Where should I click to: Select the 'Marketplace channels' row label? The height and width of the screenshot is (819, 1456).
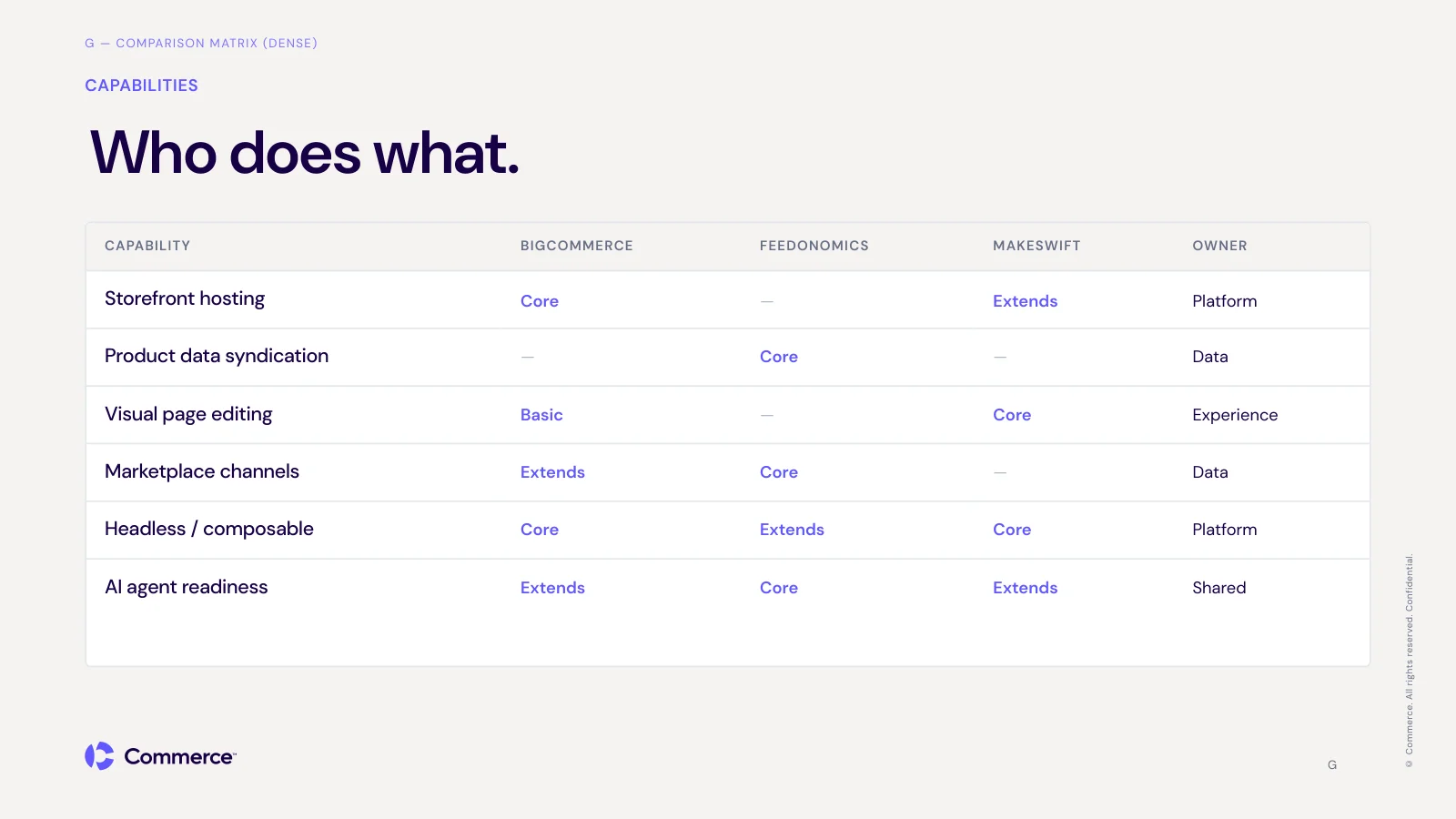click(x=202, y=471)
